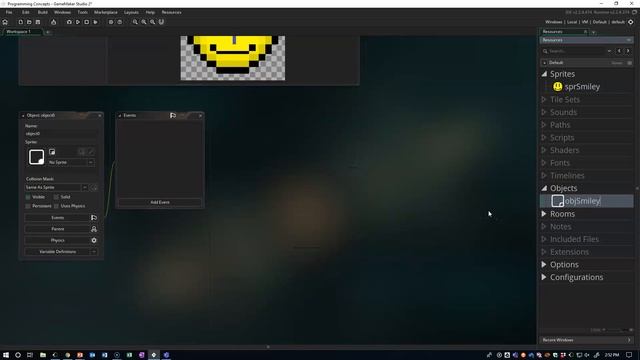This screenshot has width=640, height=360.
Task: Toggle the Visible checkbox
Action: tap(28, 197)
